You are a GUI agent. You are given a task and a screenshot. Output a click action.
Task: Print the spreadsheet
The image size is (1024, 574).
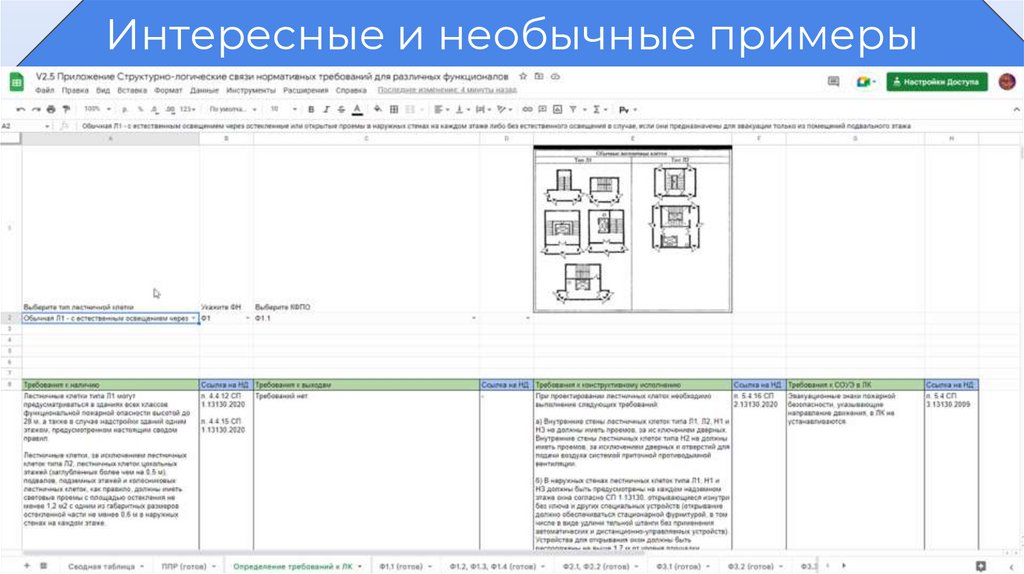[x=51, y=110]
